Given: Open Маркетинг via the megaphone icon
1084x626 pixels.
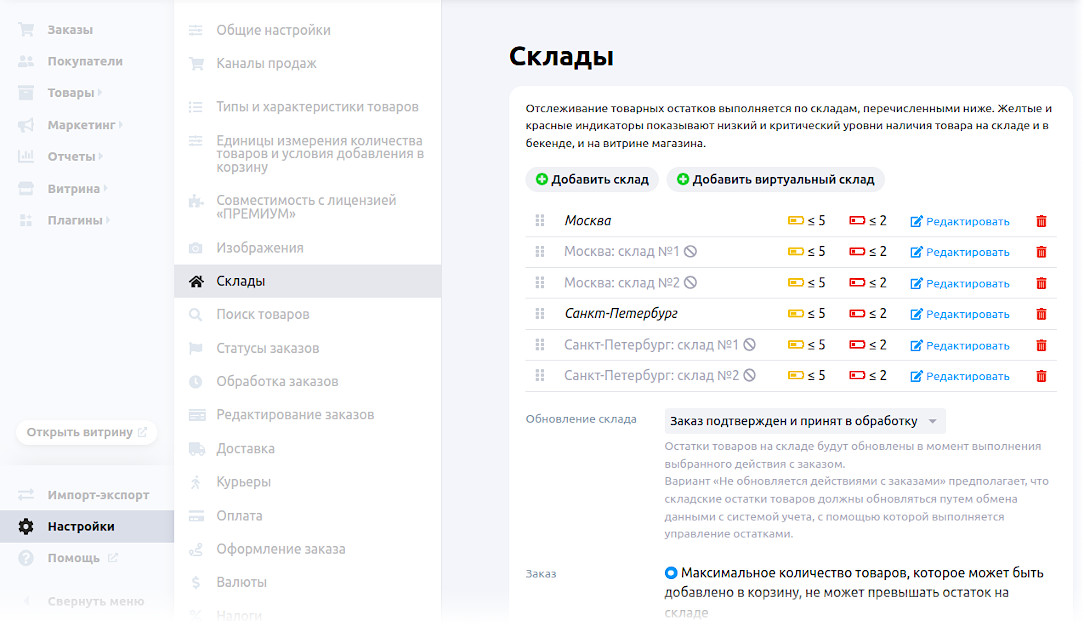Looking at the screenshot, I should pos(25,125).
